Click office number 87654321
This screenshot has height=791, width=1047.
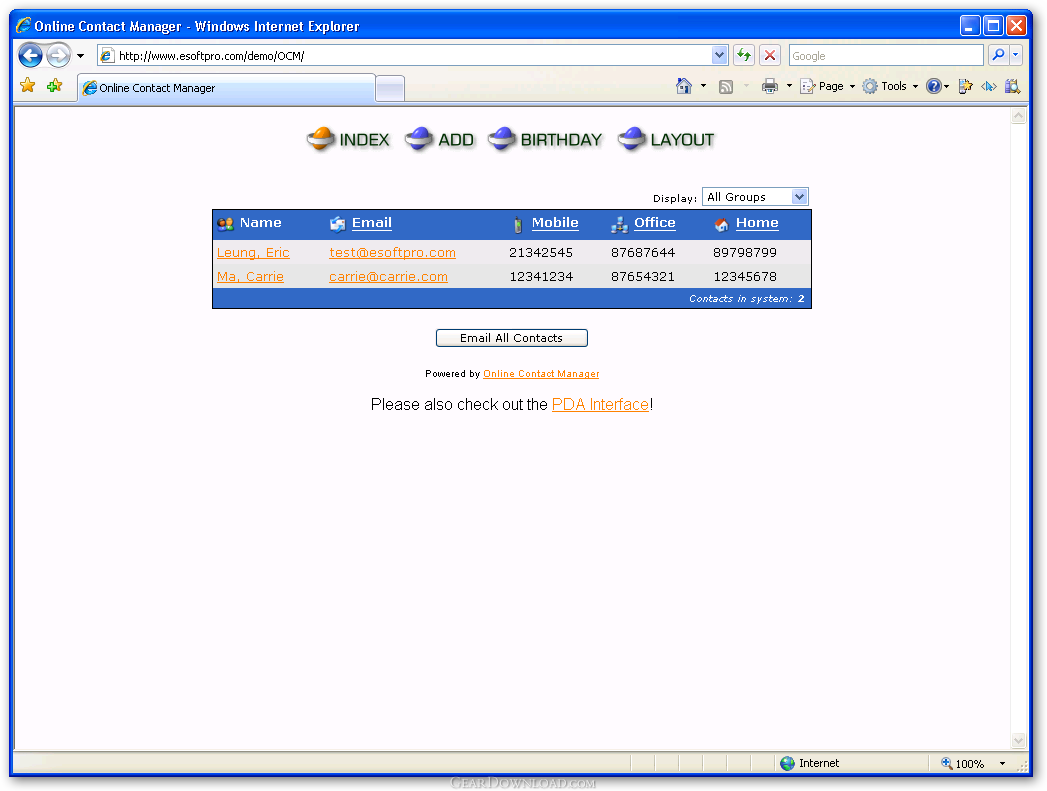(x=643, y=277)
